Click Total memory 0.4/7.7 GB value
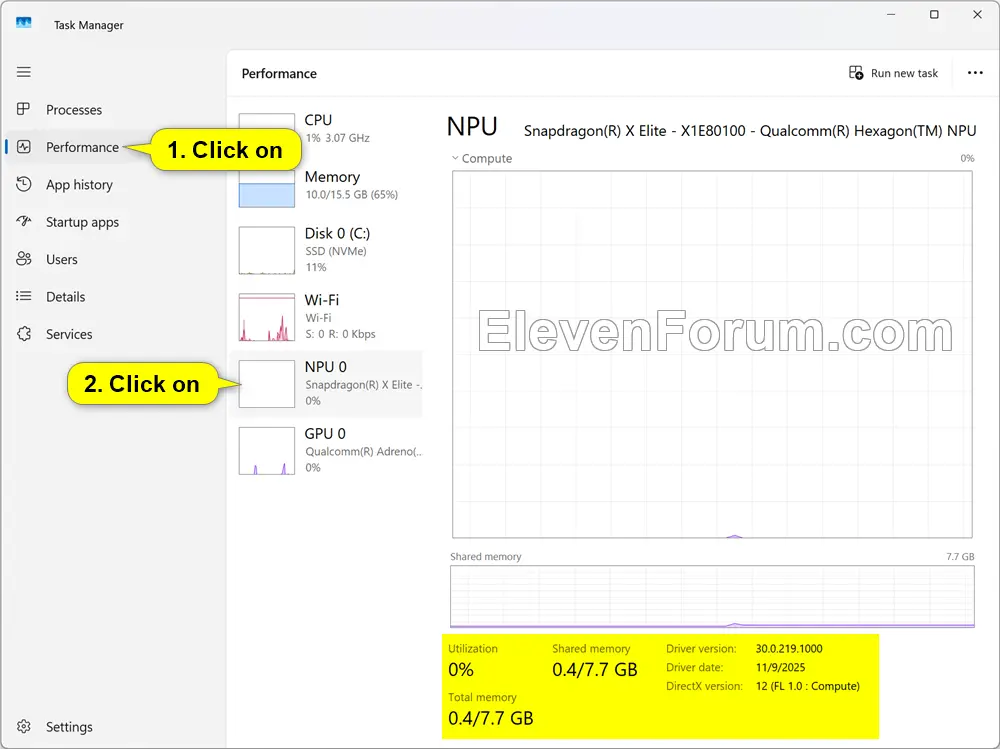This screenshot has width=1000, height=749. tap(490, 718)
